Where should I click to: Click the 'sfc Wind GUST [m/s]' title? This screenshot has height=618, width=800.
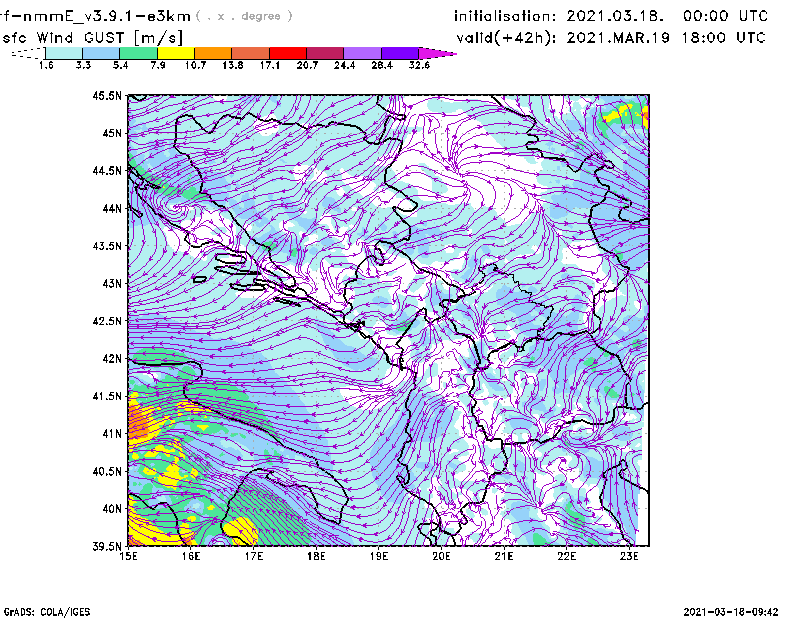coord(92,38)
